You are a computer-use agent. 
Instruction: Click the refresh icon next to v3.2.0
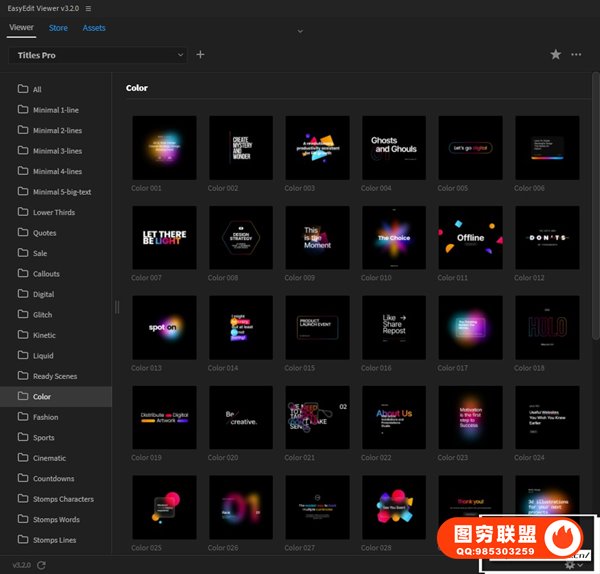pyautogui.click(x=41, y=565)
